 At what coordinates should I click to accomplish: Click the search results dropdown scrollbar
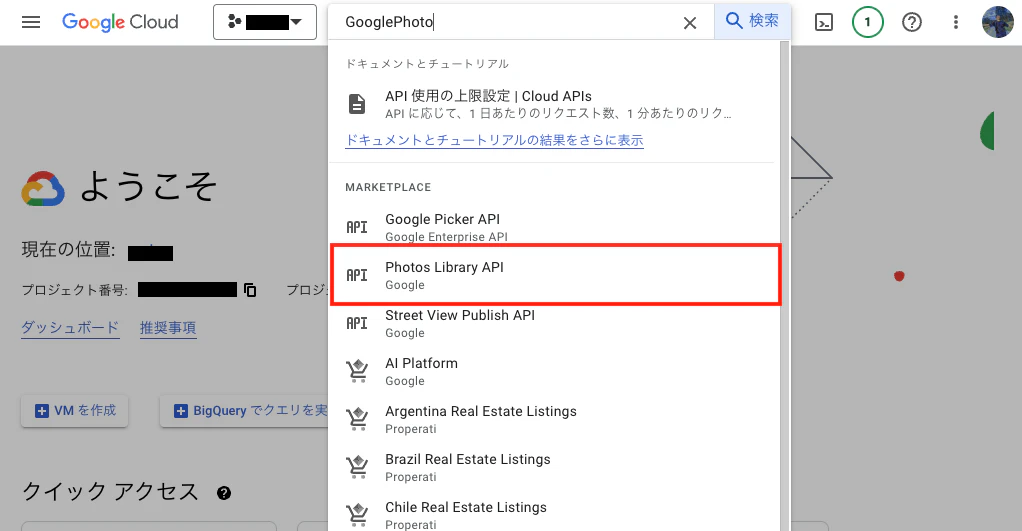(x=785, y=287)
